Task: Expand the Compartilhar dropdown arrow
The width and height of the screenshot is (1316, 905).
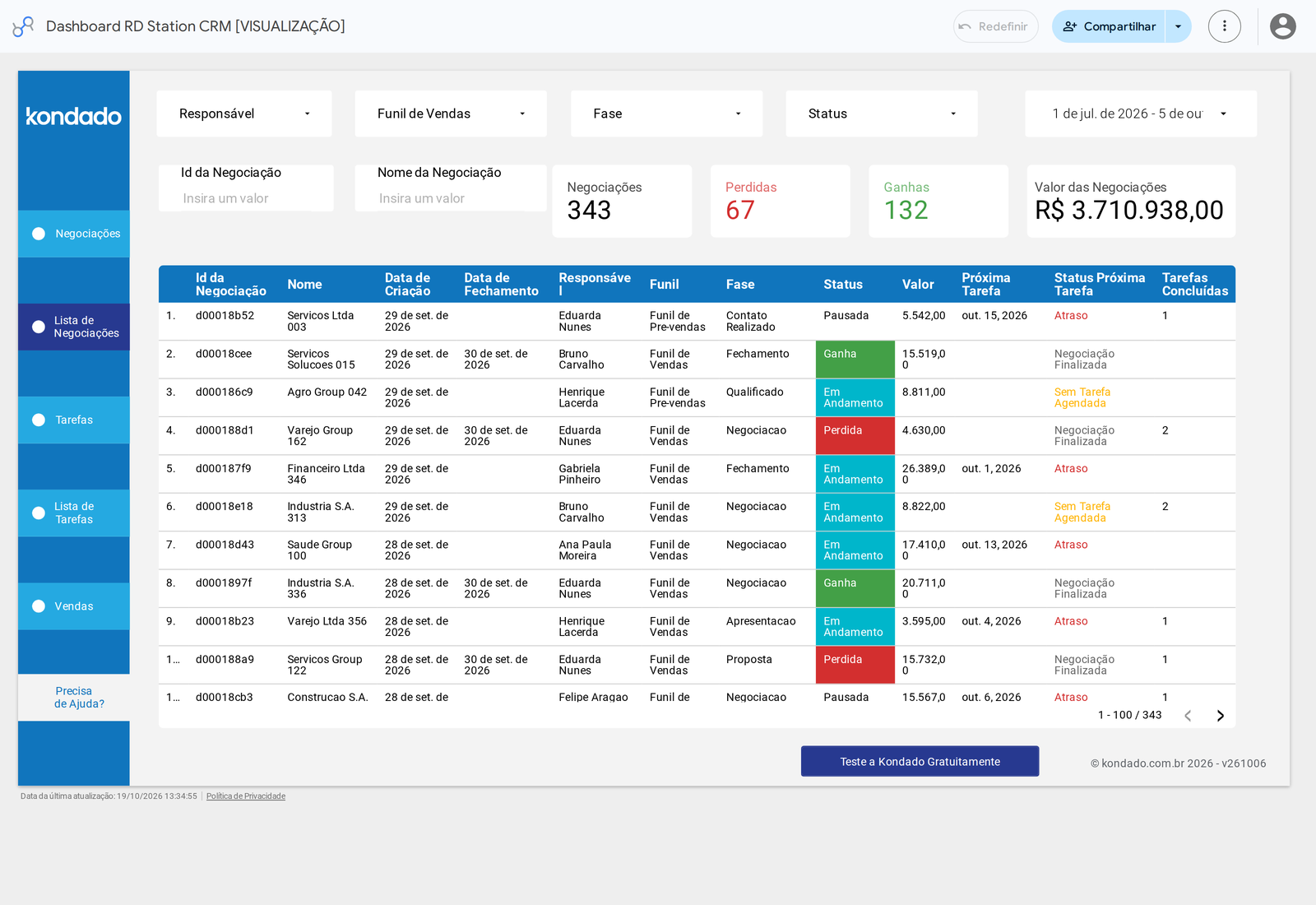Action: [1178, 26]
